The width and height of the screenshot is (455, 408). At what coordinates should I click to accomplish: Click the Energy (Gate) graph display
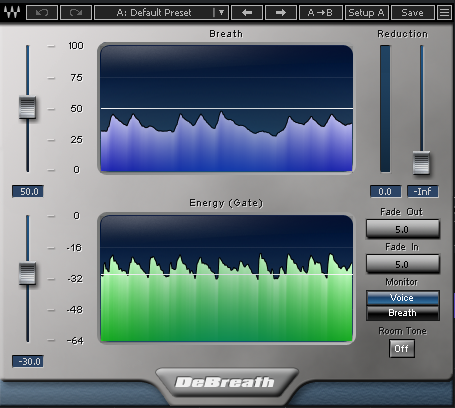pyautogui.click(x=226, y=278)
